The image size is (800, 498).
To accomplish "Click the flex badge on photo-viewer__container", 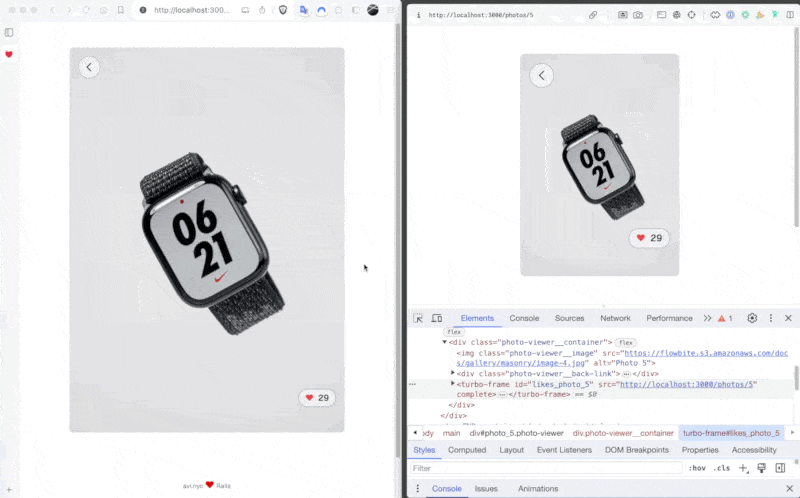I will click(x=626, y=343).
